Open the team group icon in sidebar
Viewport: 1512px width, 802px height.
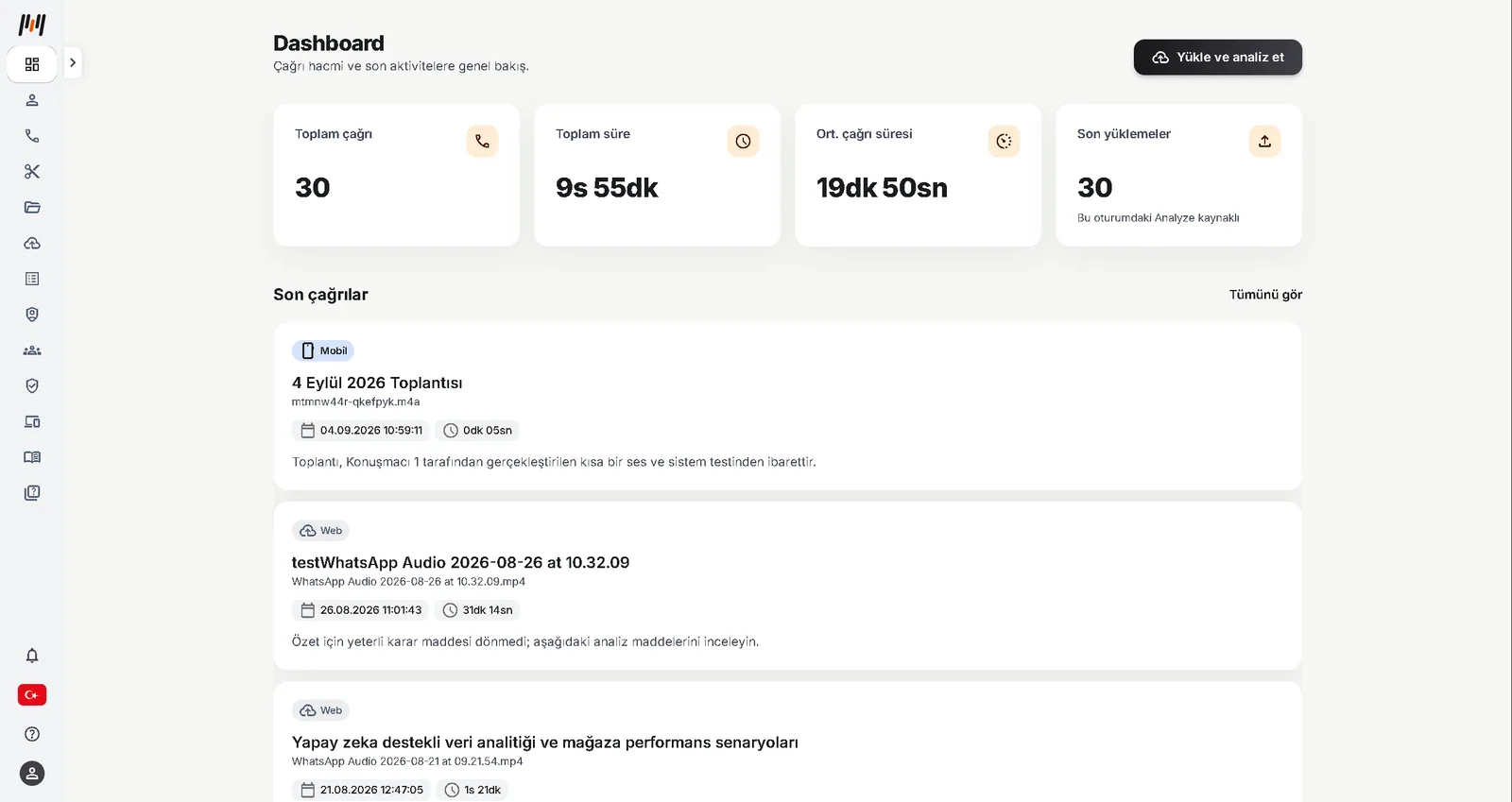point(32,350)
